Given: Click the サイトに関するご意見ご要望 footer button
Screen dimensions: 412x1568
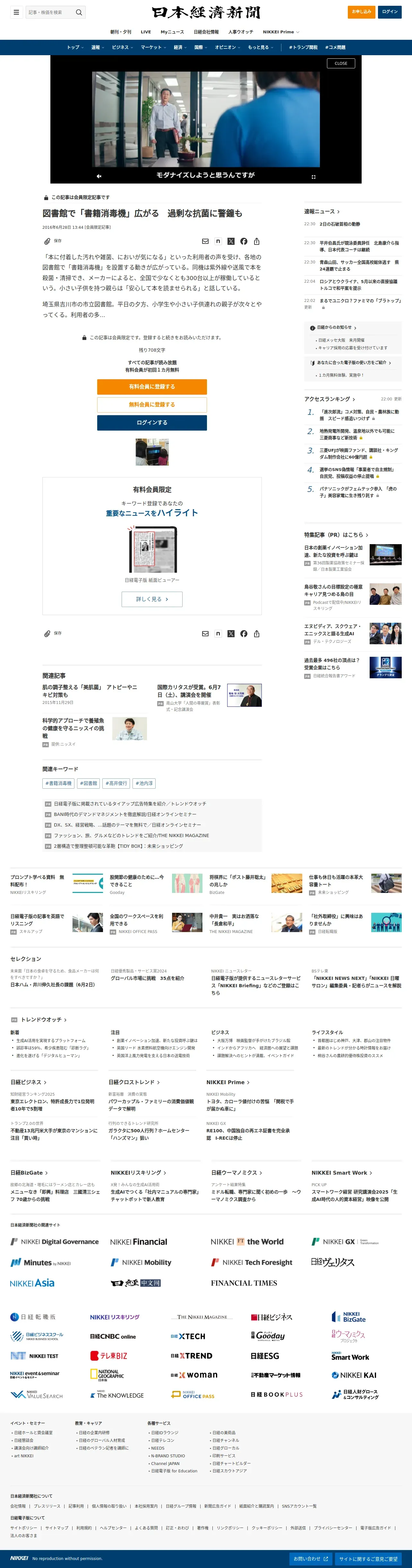Looking at the screenshot, I should (368, 1559).
